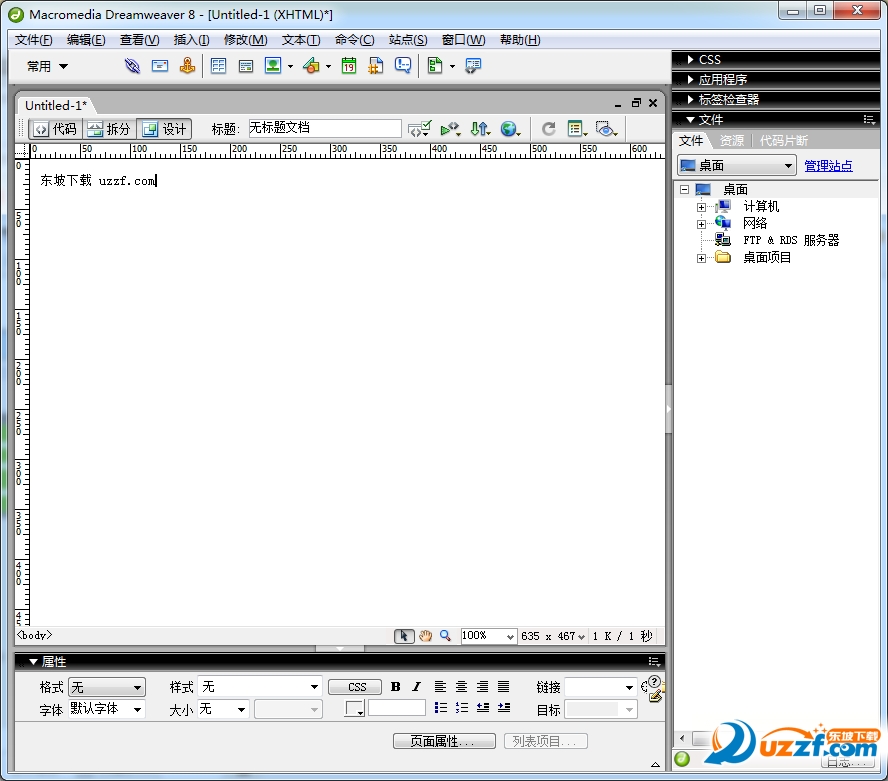
Task: Insert comment icon
Action: point(403,66)
